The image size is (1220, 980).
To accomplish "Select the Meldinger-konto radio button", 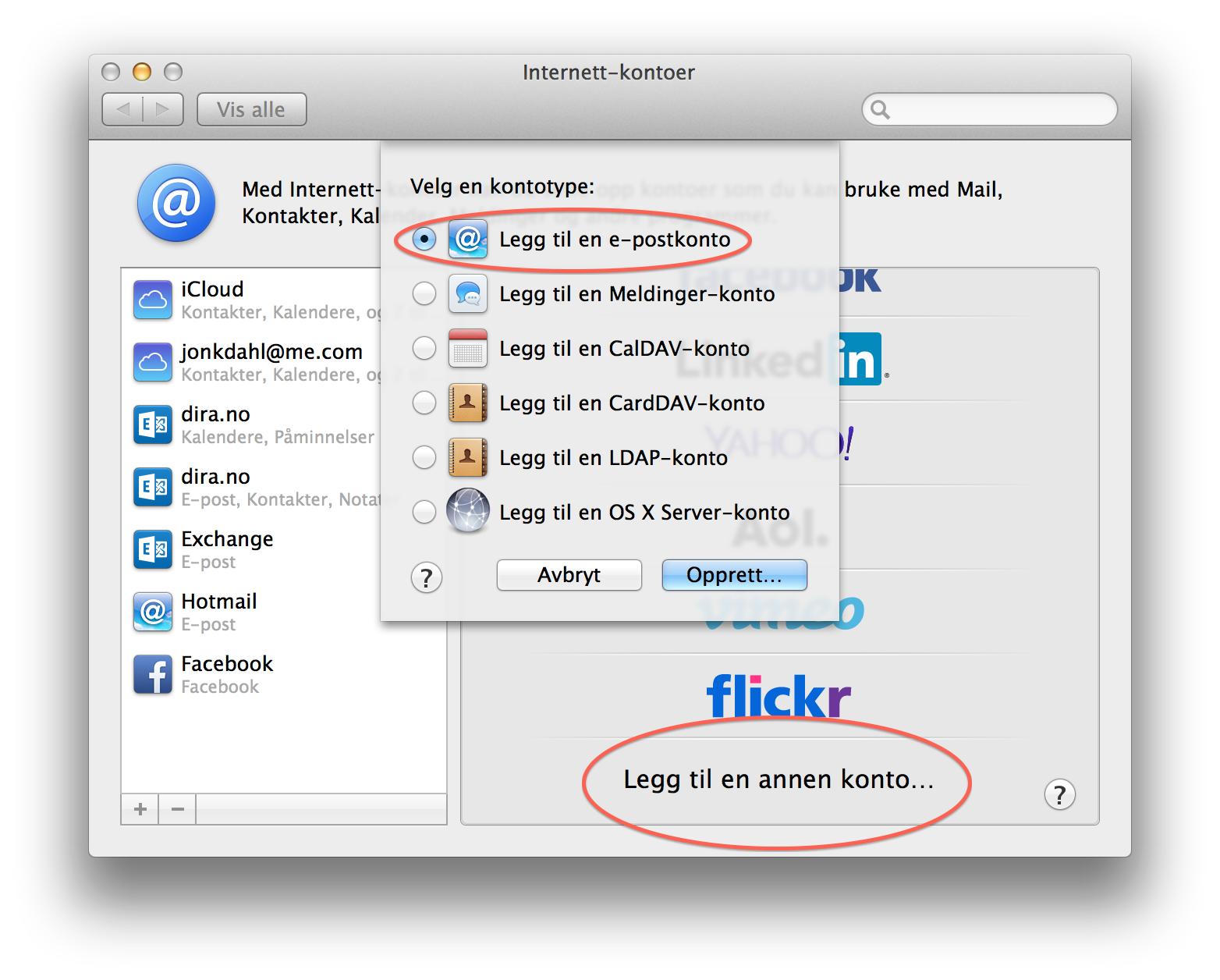I will [x=424, y=293].
